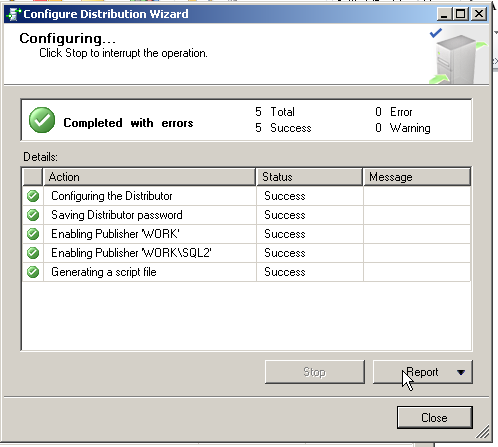Click the Close button
The width and height of the screenshot is (498, 447).
[x=434, y=417]
